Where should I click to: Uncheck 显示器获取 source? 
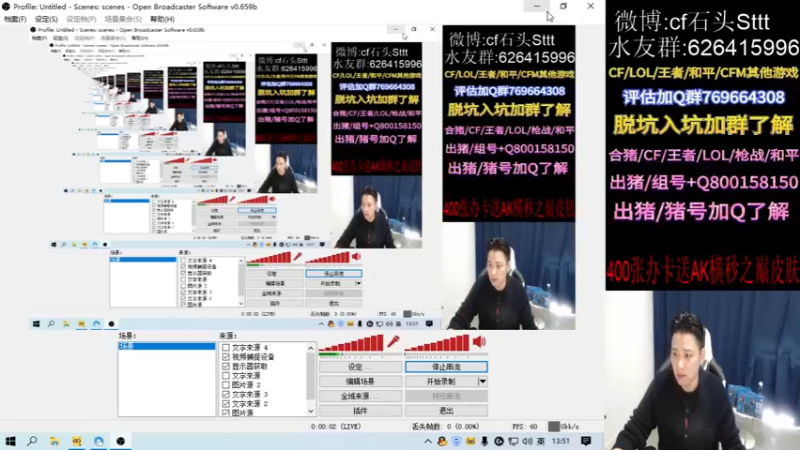coord(226,366)
